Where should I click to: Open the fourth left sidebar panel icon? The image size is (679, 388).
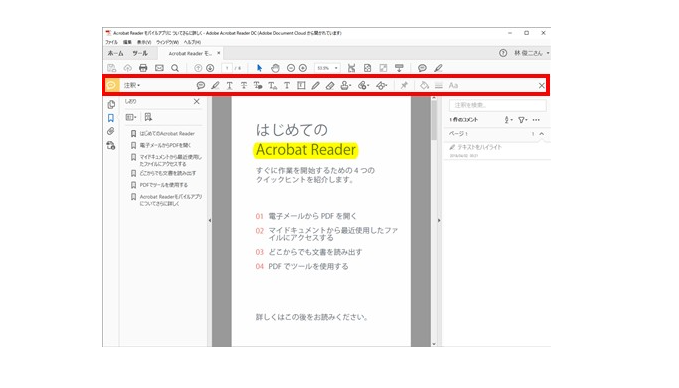tap(111, 145)
